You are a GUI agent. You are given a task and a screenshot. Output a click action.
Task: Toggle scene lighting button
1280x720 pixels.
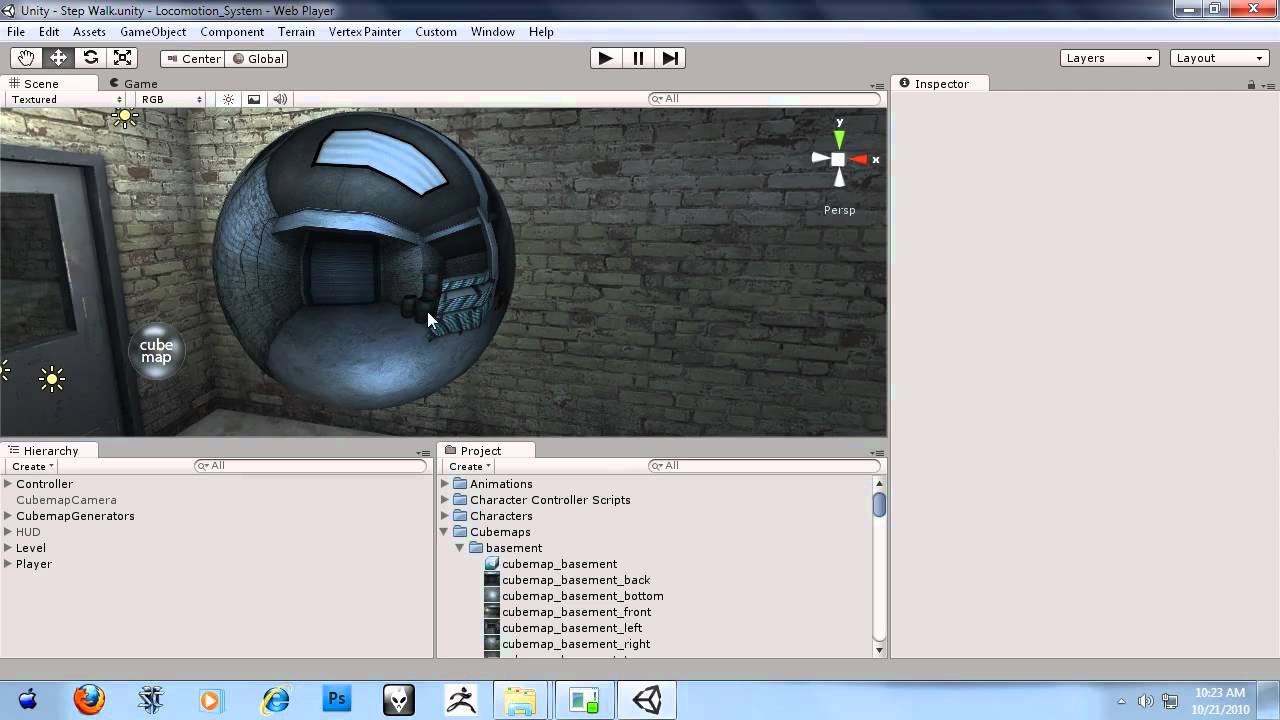[229, 99]
